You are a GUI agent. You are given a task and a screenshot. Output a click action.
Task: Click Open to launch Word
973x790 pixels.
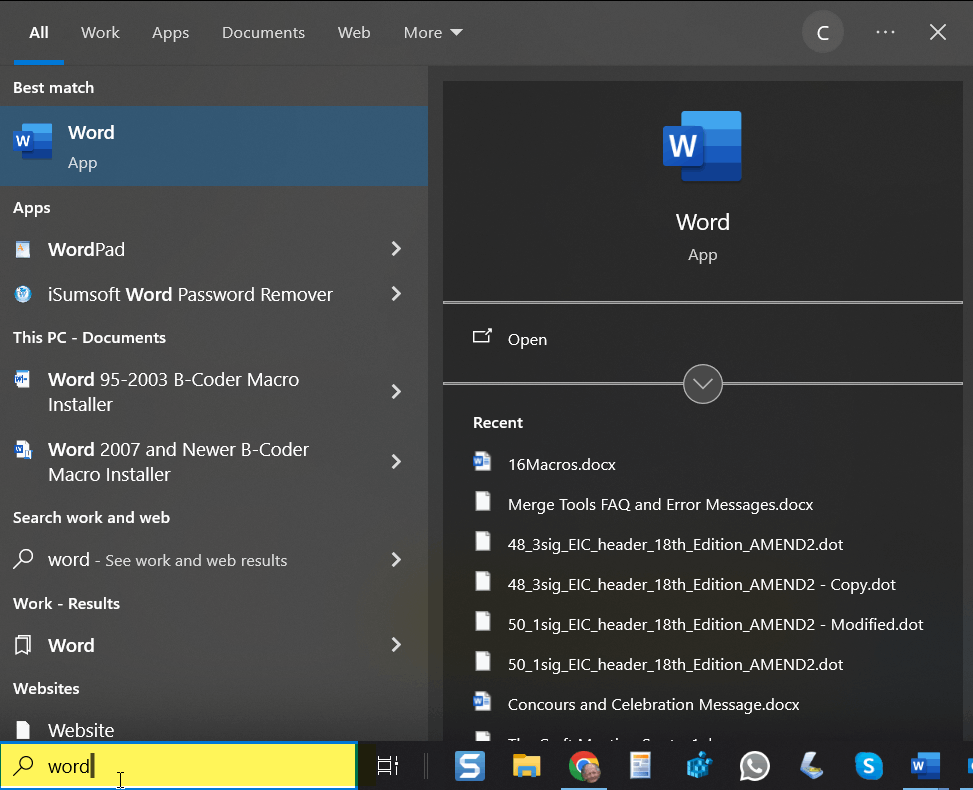[x=526, y=339]
